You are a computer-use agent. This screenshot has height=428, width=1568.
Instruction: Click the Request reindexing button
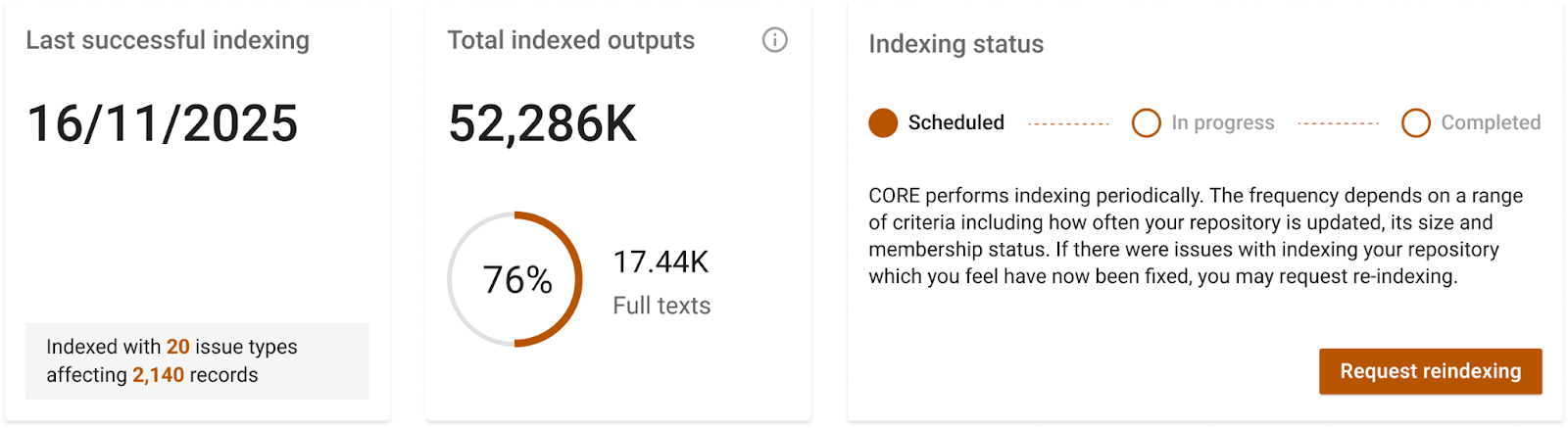point(1430,371)
